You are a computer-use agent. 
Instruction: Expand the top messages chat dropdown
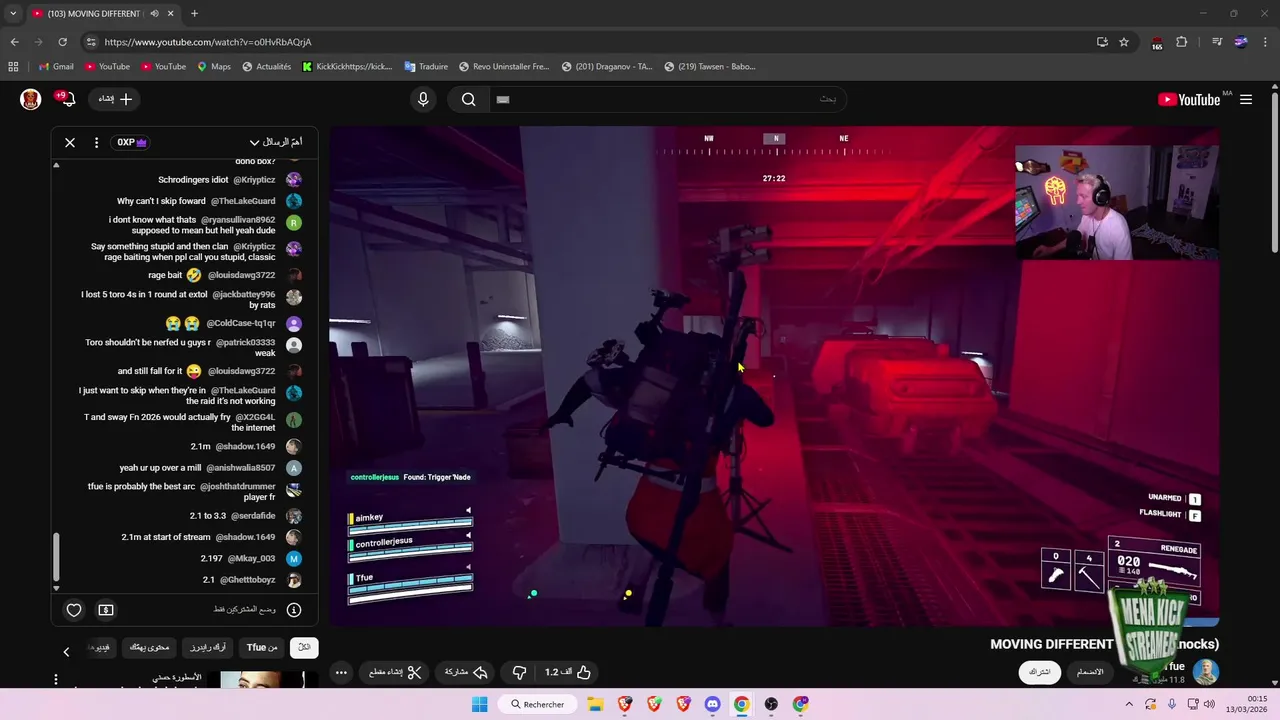pos(276,142)
